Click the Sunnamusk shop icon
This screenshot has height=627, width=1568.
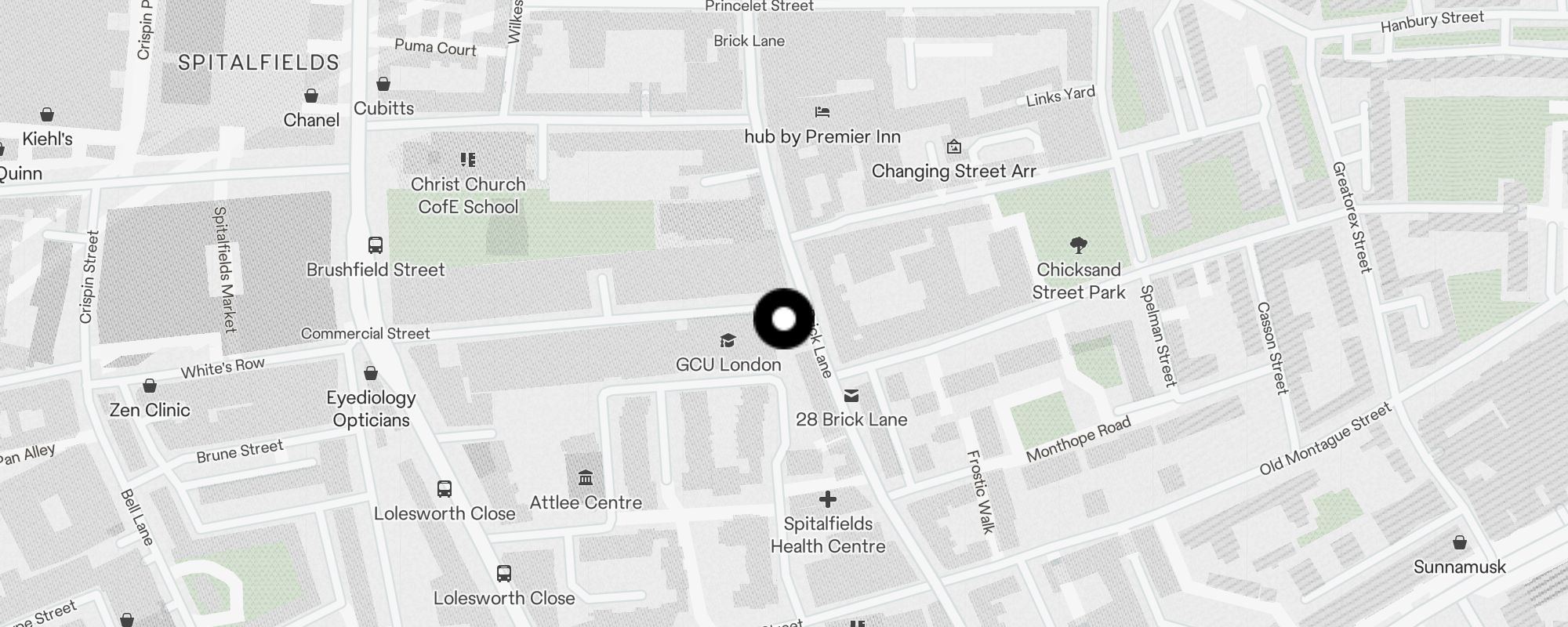pos(1460,542)
